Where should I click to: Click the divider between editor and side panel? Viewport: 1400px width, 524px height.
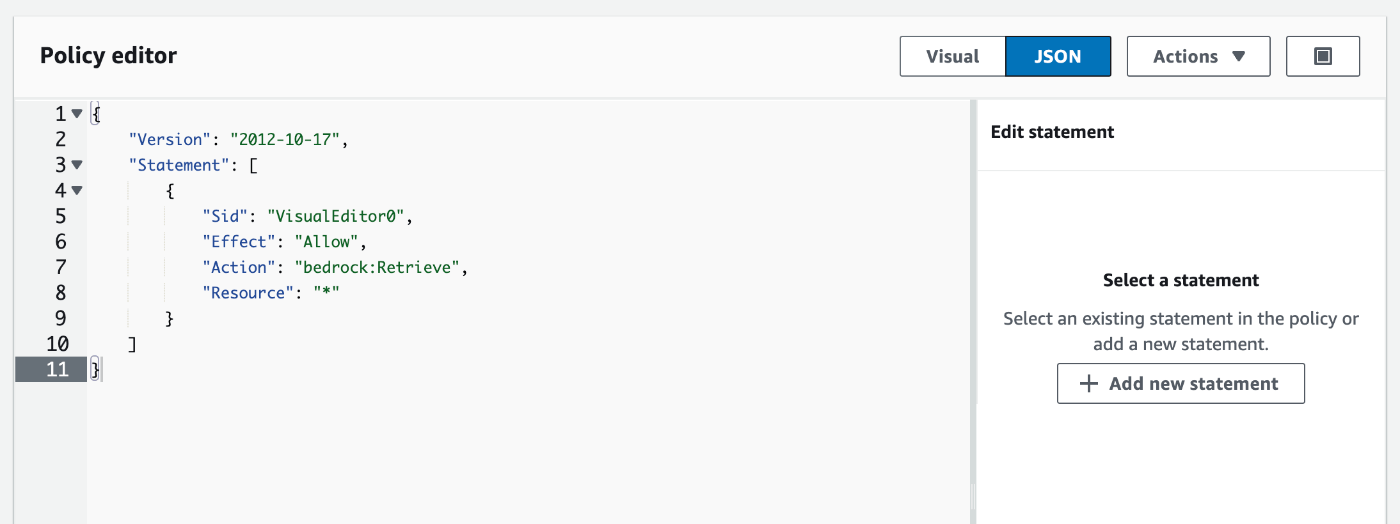973,311
